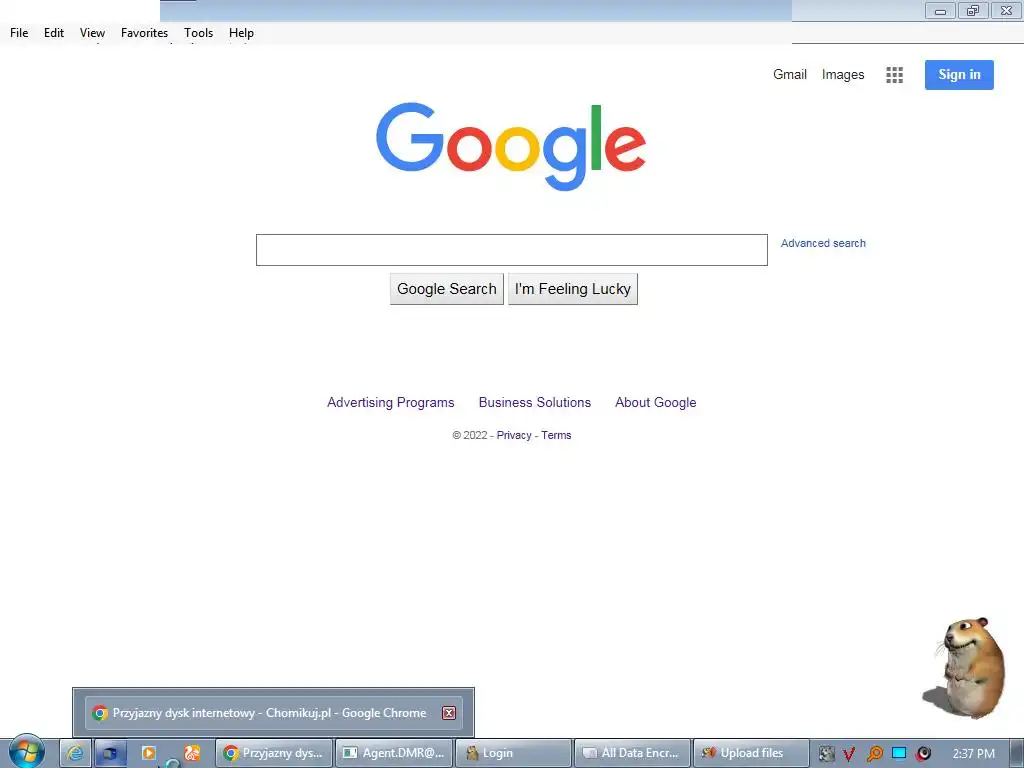Viewport: 1024px width, 768px height.
Task: Open the Privacy link
Action: [514, 435]
